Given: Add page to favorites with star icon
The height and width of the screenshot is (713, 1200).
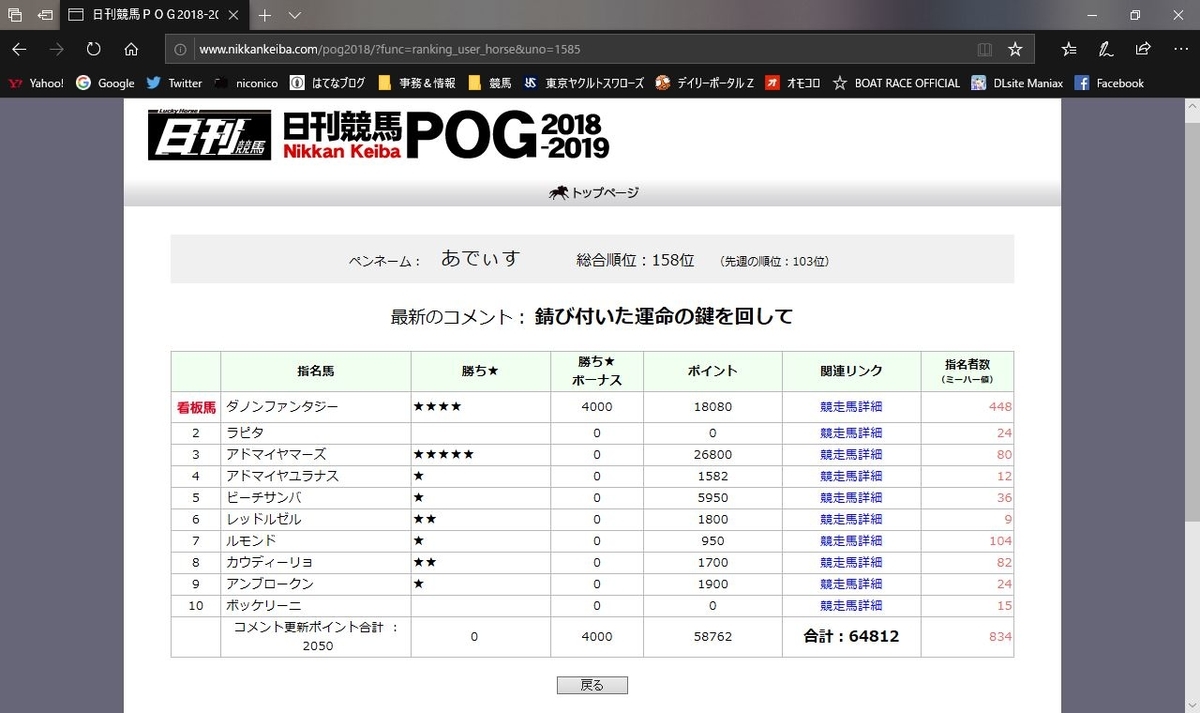Looking at the screenshot, I should click(x=1015, y=49).
